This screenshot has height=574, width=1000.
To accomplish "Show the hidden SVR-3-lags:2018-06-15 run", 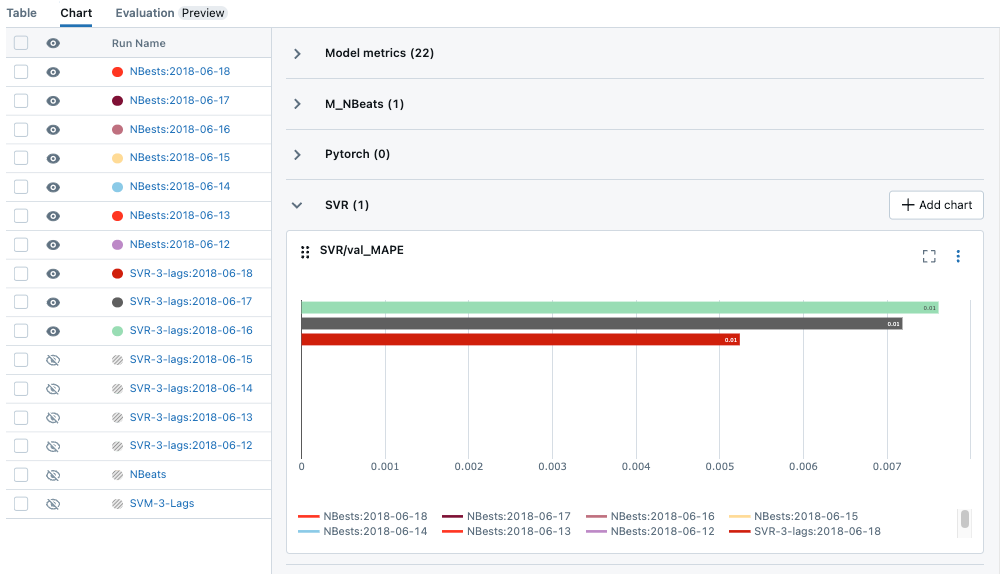I will 53,360.
